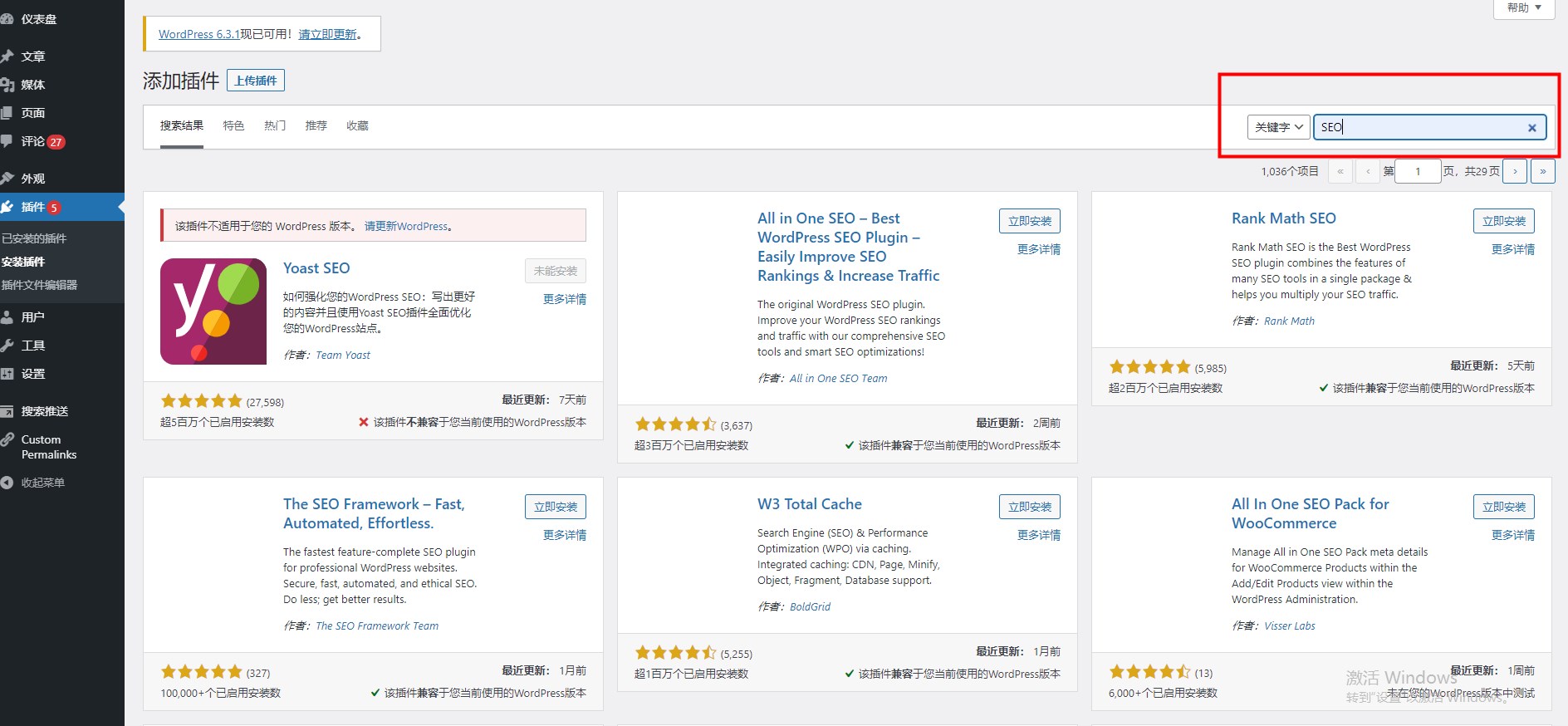Open the 设置 sidebar menu
This screenshot has width=1568, height=726.
click(x=62, y=374)
